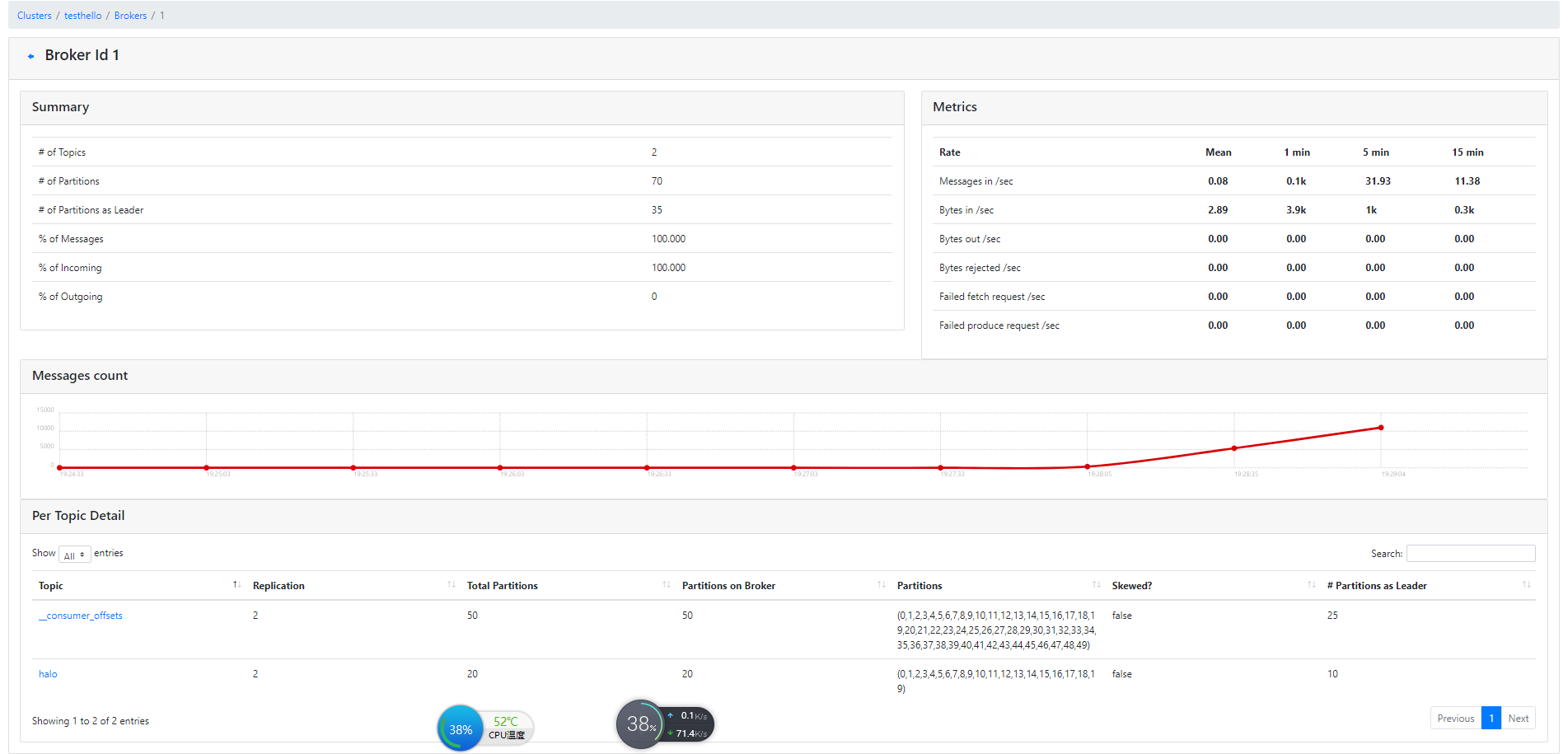Open the __consumer_offsets topic link
The image size is (1568, 754).
click(x=81, y=616)
